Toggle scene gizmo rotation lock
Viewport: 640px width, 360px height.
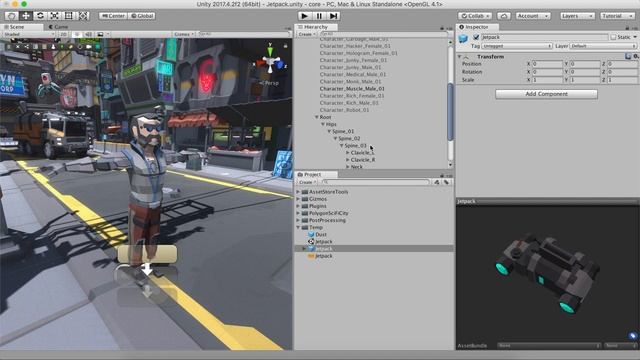click(x=285, y=46)
